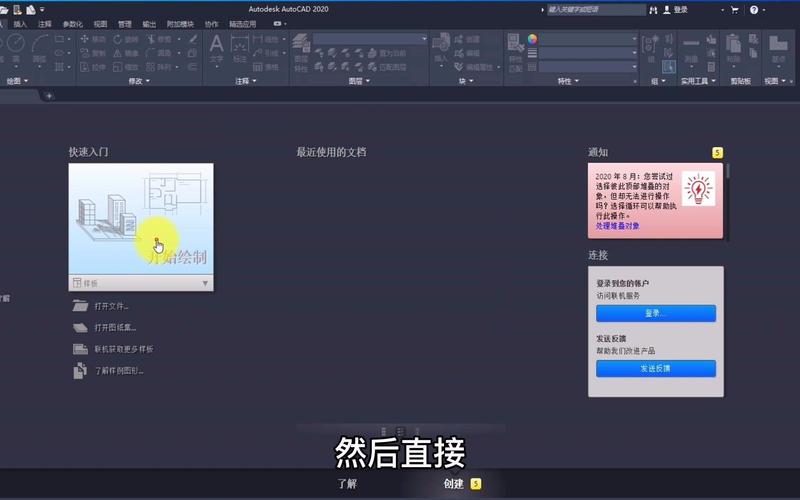The image size is (800, 500).
Task: Switch to the 精选应用 (Featured Apps) tab
Action: click(x=242, y=24)
